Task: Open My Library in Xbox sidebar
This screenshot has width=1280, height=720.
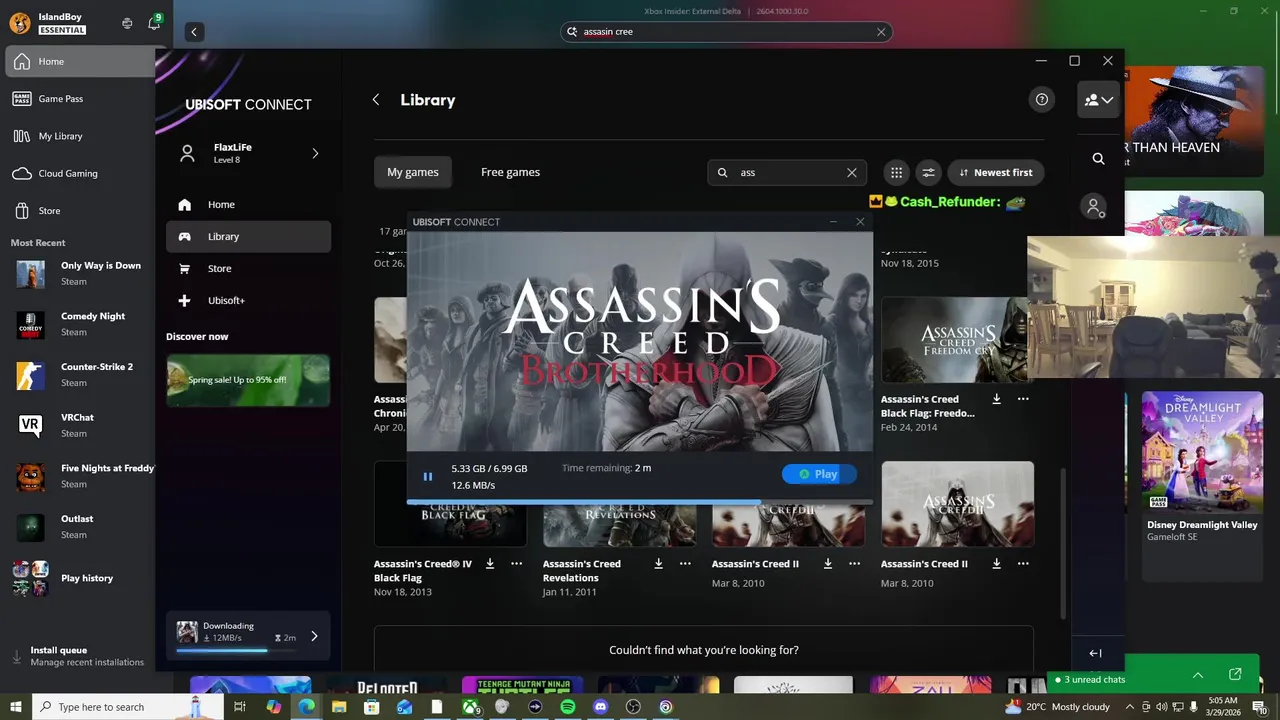Action: point(80,136)
